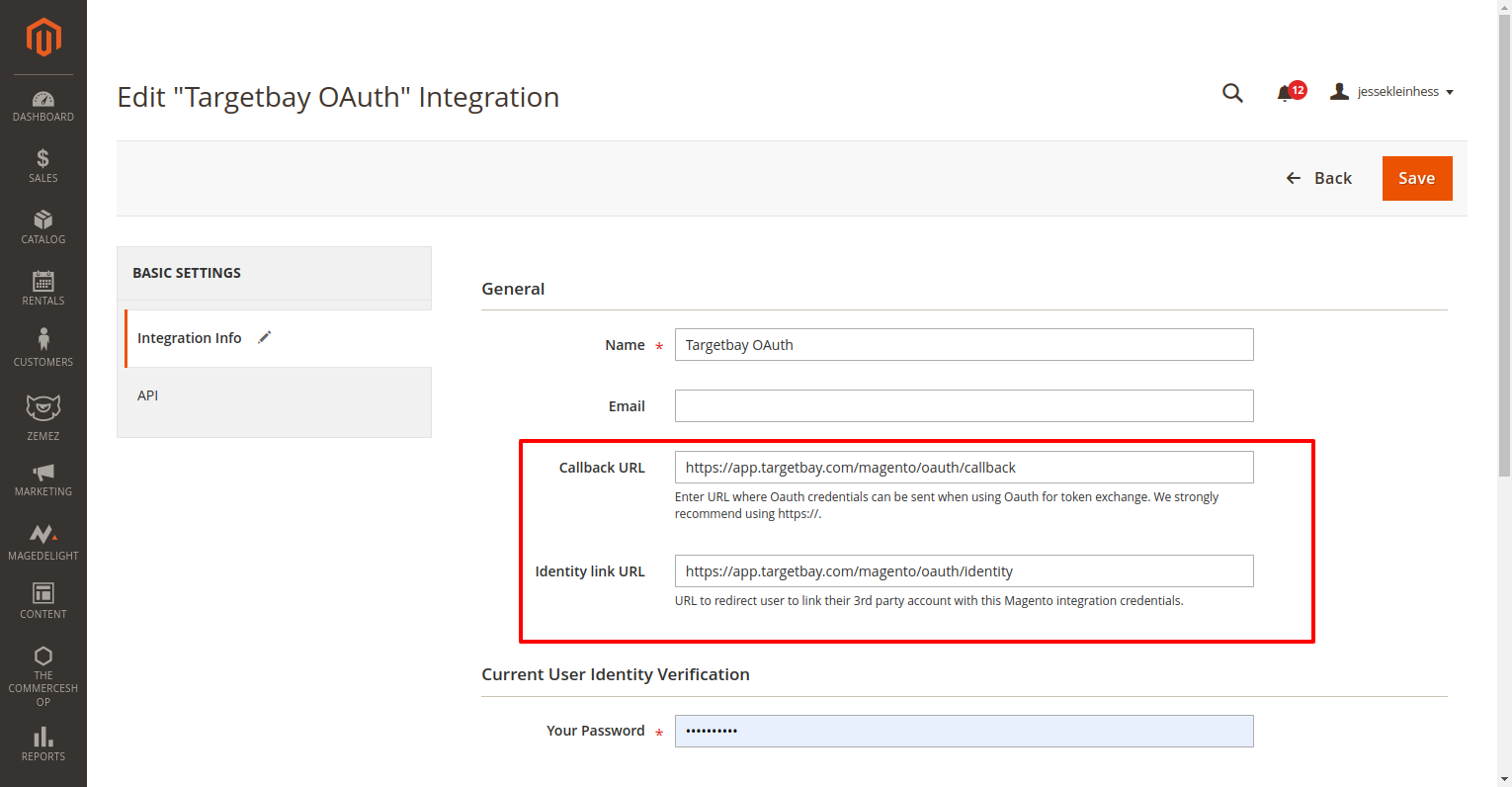This screenshot has height=787, width=1512.
Task: Select the Integration Info tab
Action: point(279,338)
